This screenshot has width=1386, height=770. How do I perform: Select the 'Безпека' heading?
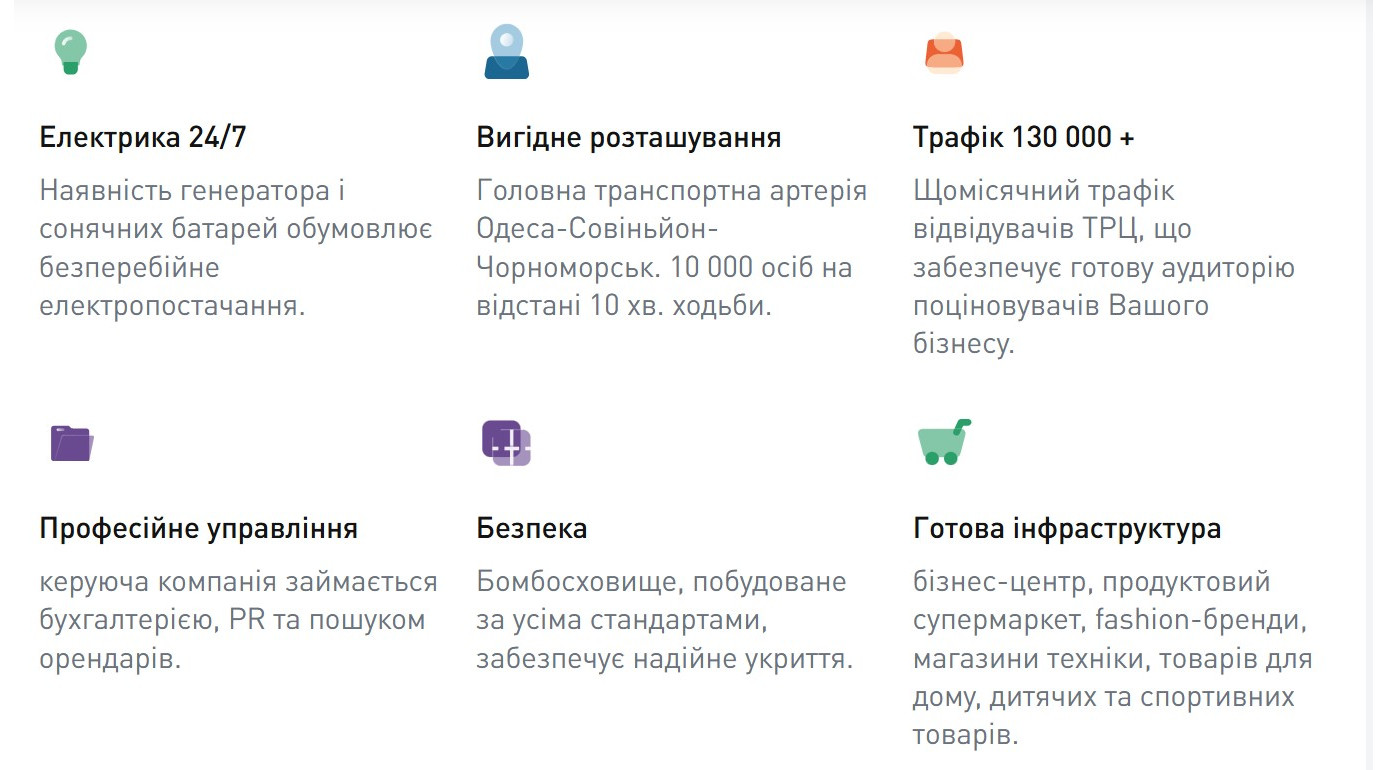pos(532,529)
